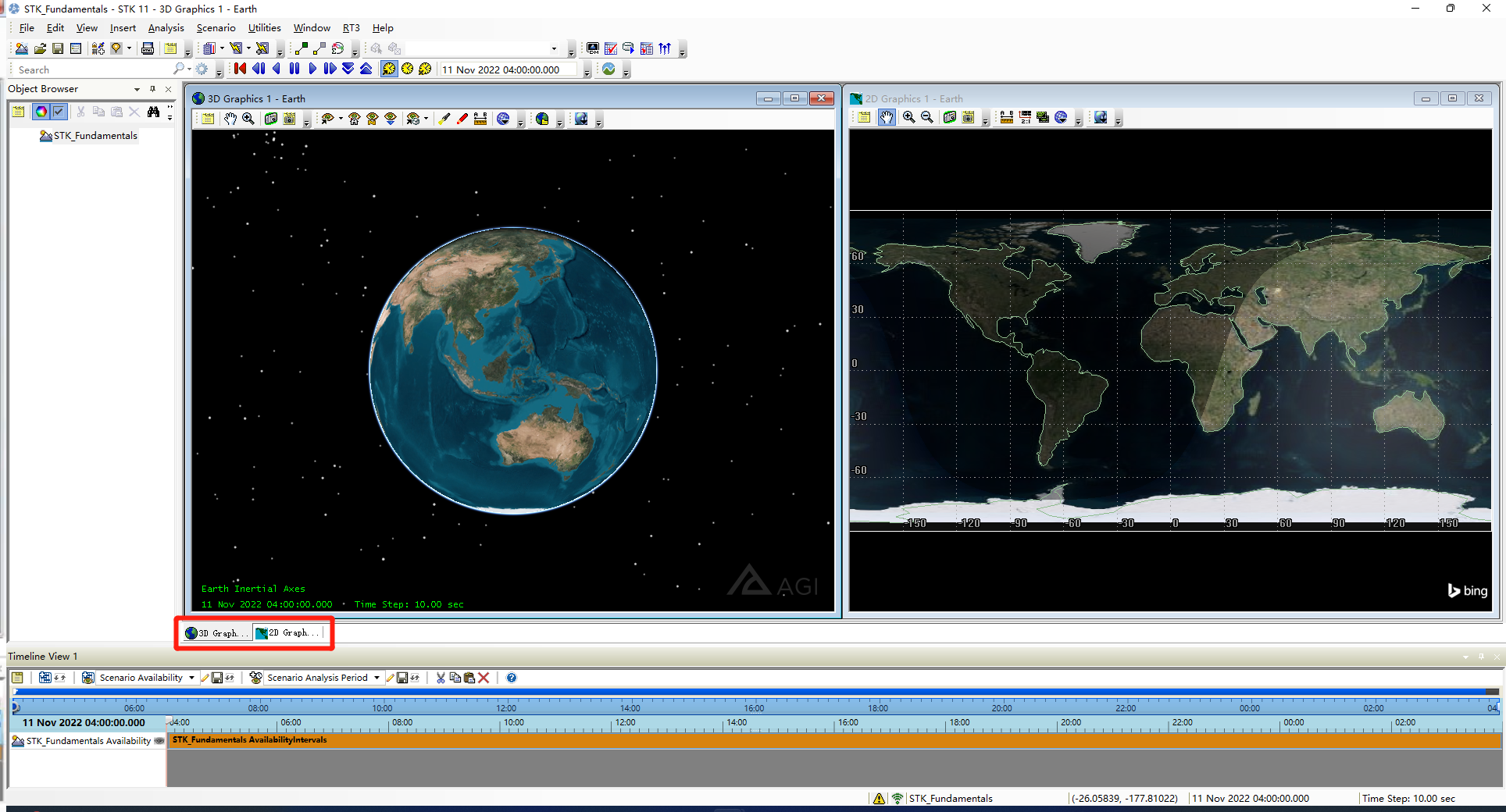
Task: Pick the red Pencil annotation tool
Action: pyautogui.click(x=462, y=119)
